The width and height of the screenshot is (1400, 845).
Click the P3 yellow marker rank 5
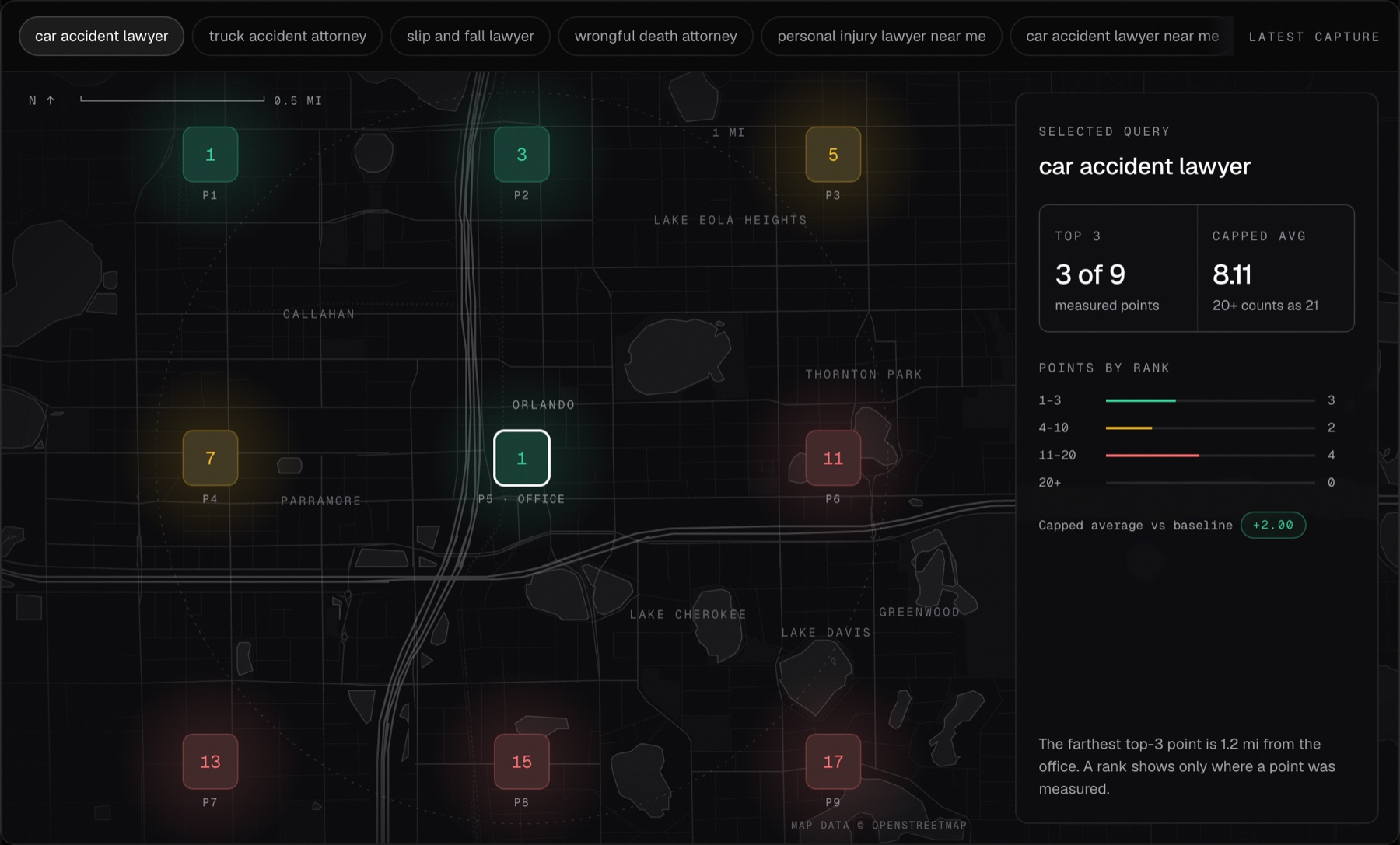[833, 155]
